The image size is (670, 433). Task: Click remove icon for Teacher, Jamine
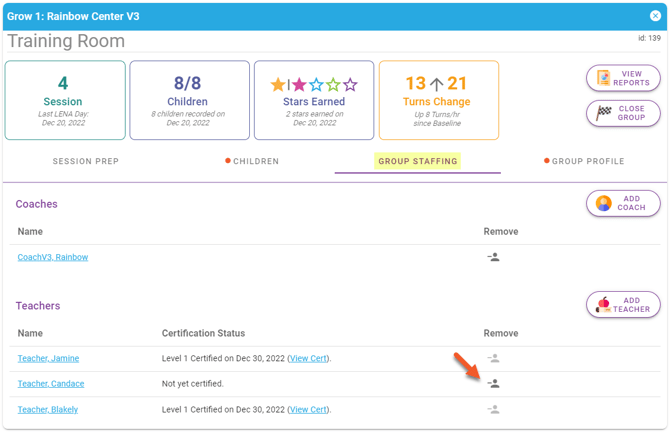[493, 358]
